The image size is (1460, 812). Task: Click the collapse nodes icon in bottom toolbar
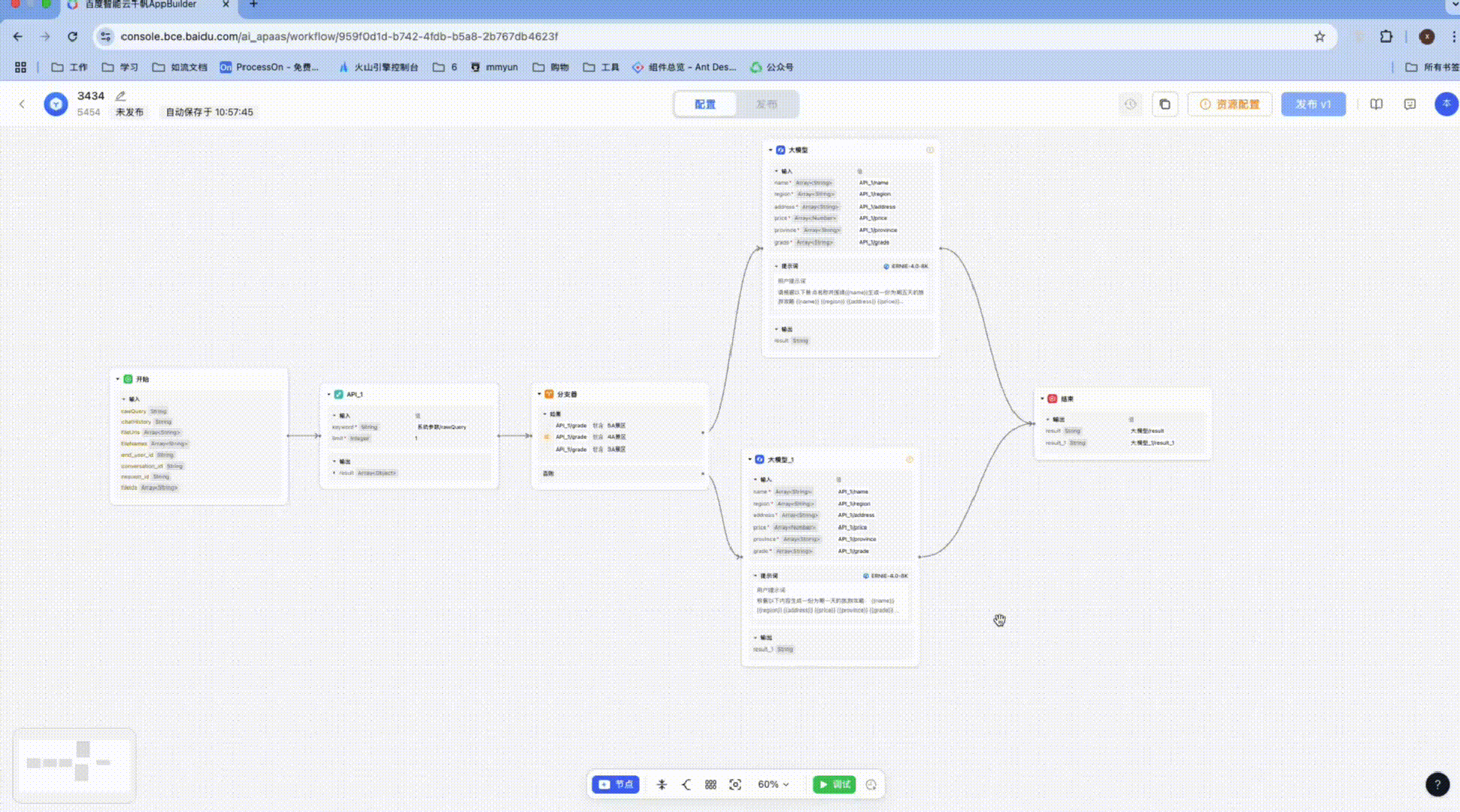[x=662, y=784]
